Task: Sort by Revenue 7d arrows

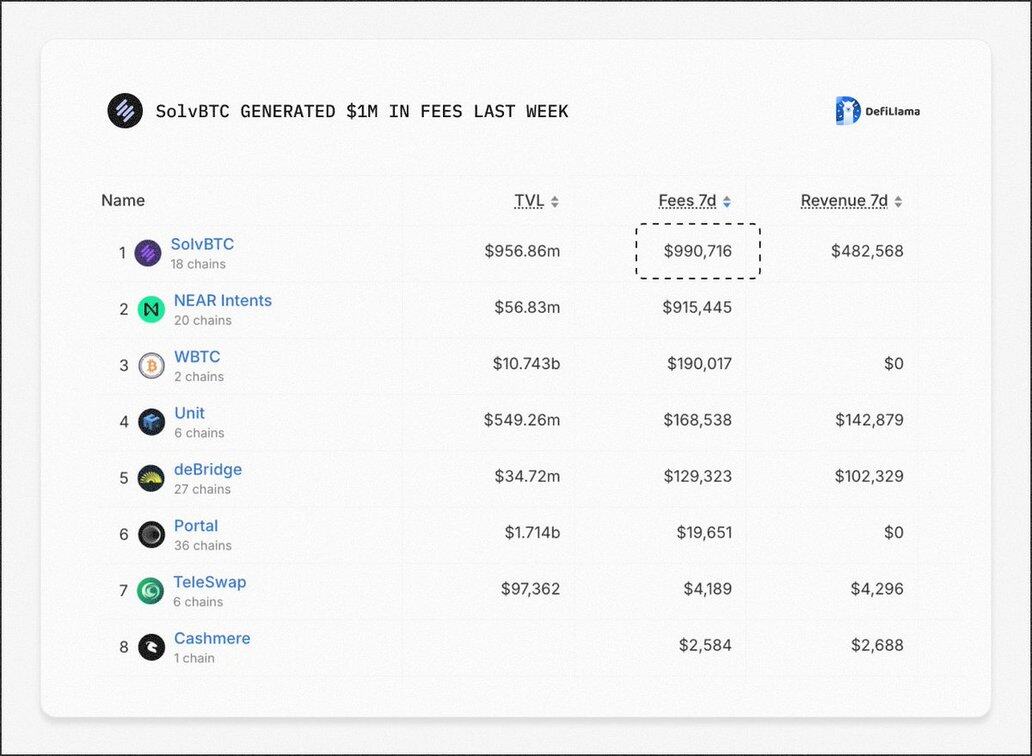Action: pyautogui.click(x=898, y=202)
